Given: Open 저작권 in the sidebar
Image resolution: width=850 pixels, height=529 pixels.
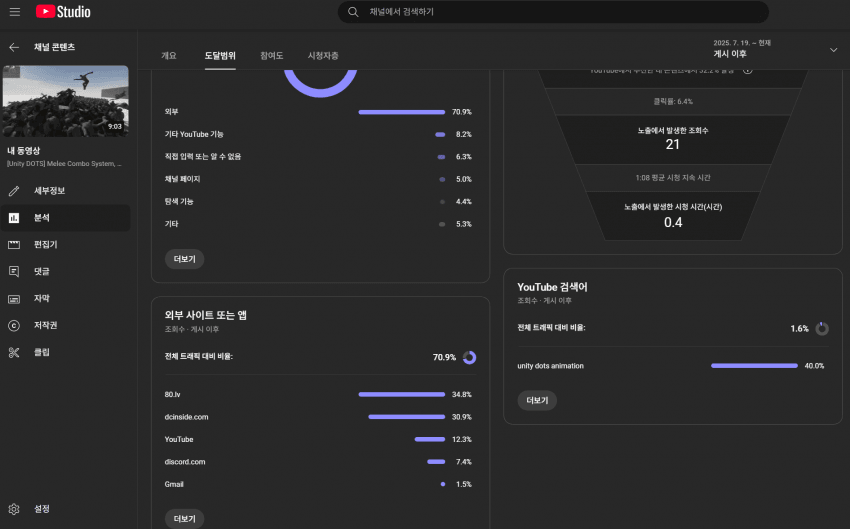Looking at the screenshot, I should (66, 325).
